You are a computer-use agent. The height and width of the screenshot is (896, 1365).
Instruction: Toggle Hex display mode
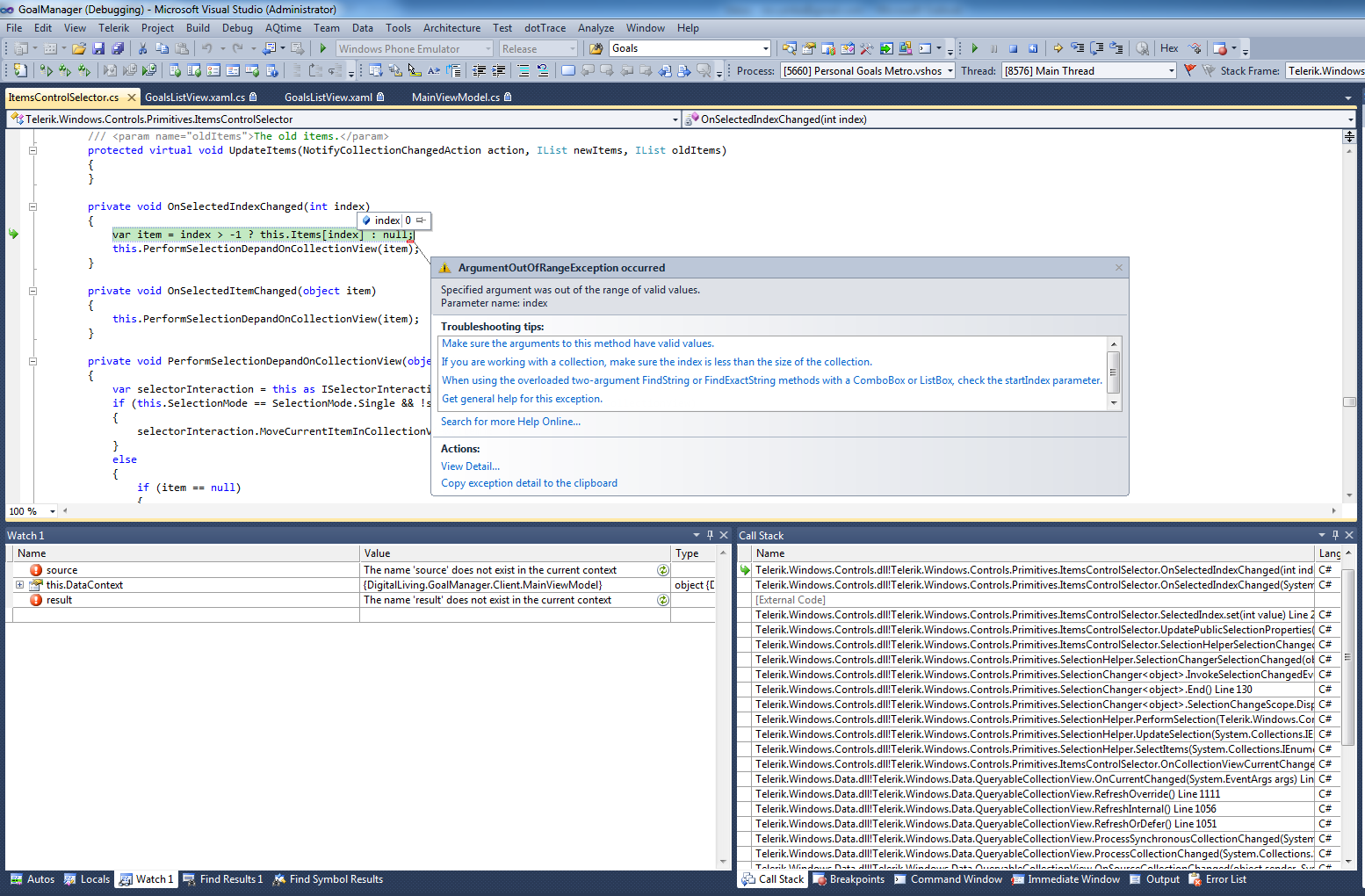point(1169,49)
